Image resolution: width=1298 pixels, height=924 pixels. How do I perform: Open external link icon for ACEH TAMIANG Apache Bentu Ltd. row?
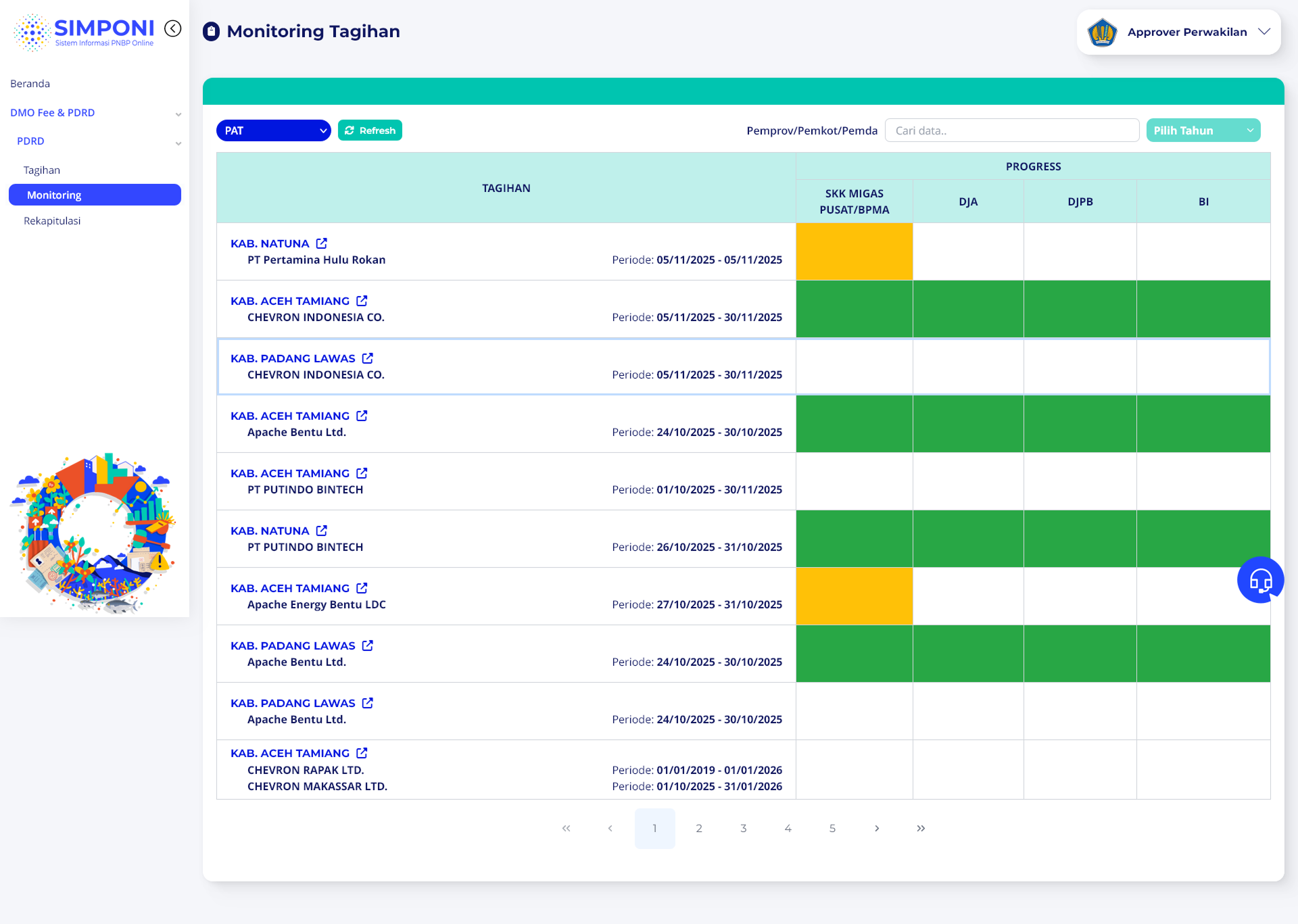[x=362, y=416]
